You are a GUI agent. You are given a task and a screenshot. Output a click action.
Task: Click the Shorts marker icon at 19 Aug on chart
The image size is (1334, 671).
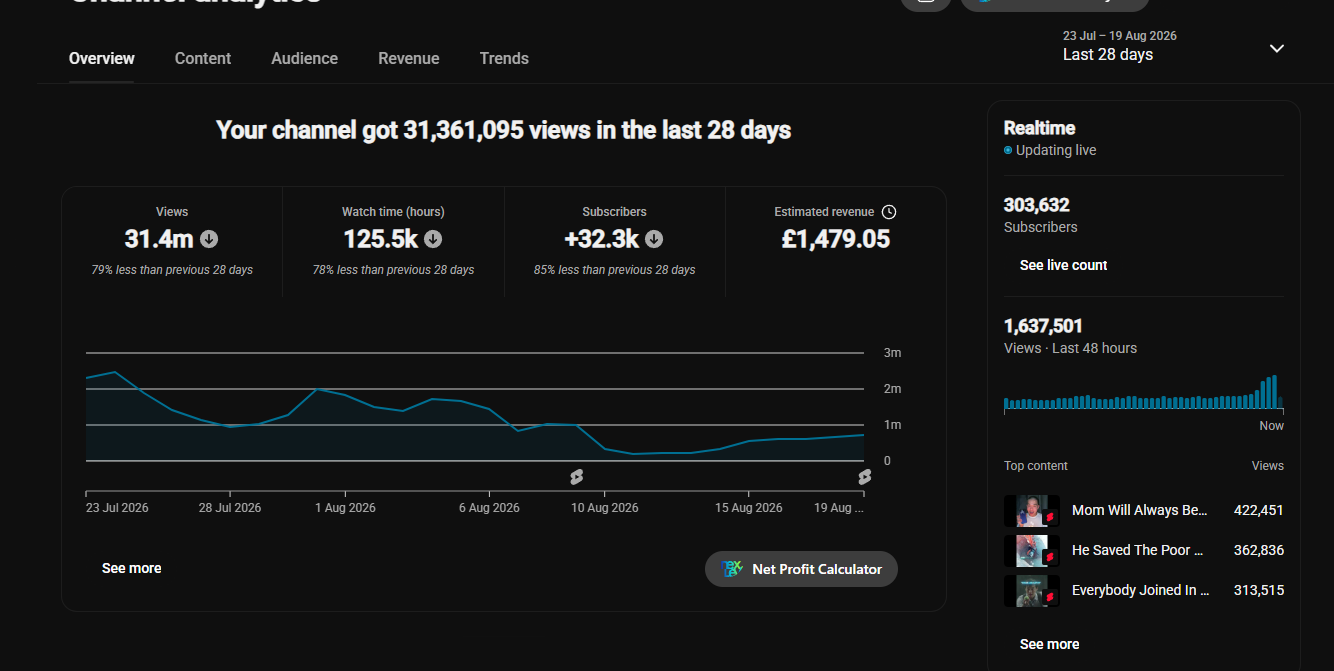pos(864,477)
